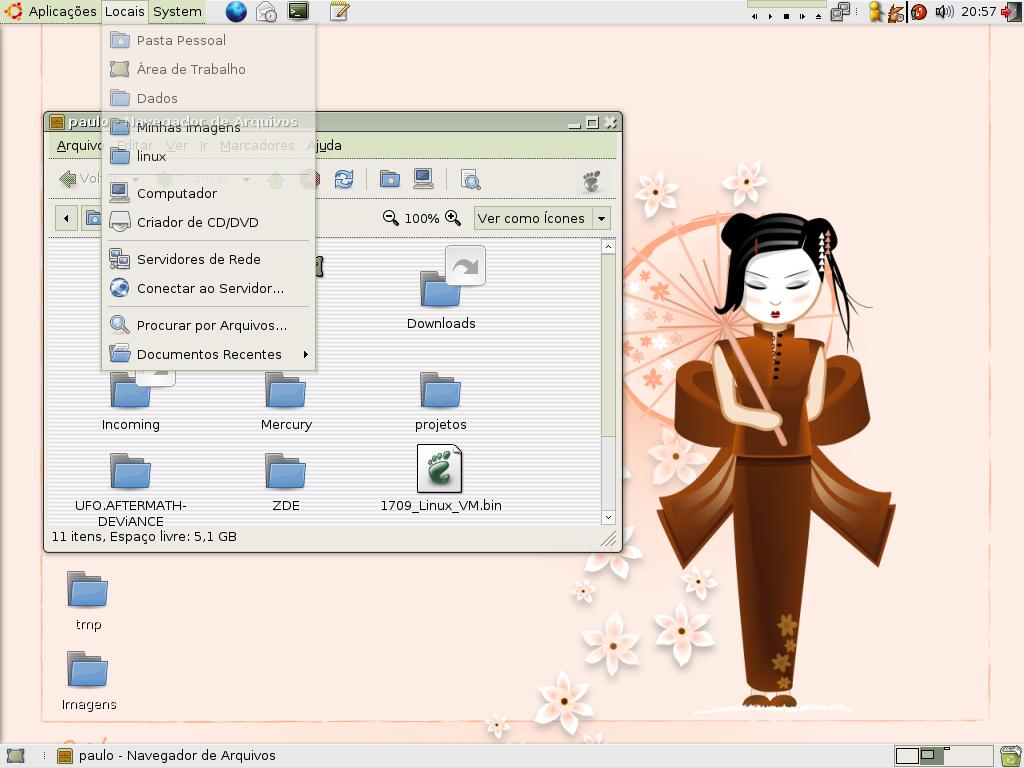Screen dimensions: 1024x768
Task: Select the ZDE folder
Action: pyautogui.click(x=286, y=482)
